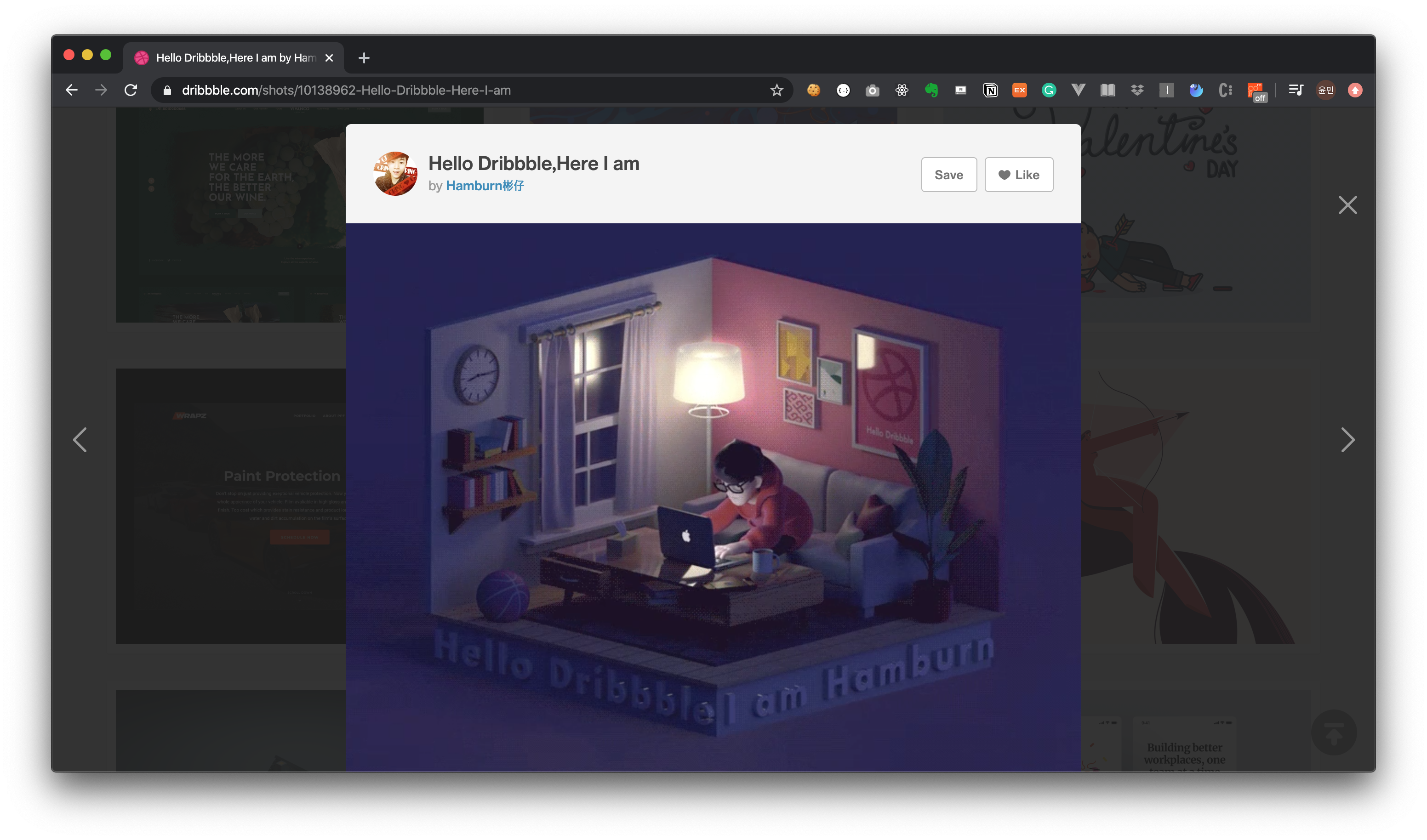Open Hamburn's profile link
Screen dimensions: 1427x840
(484, 186)
